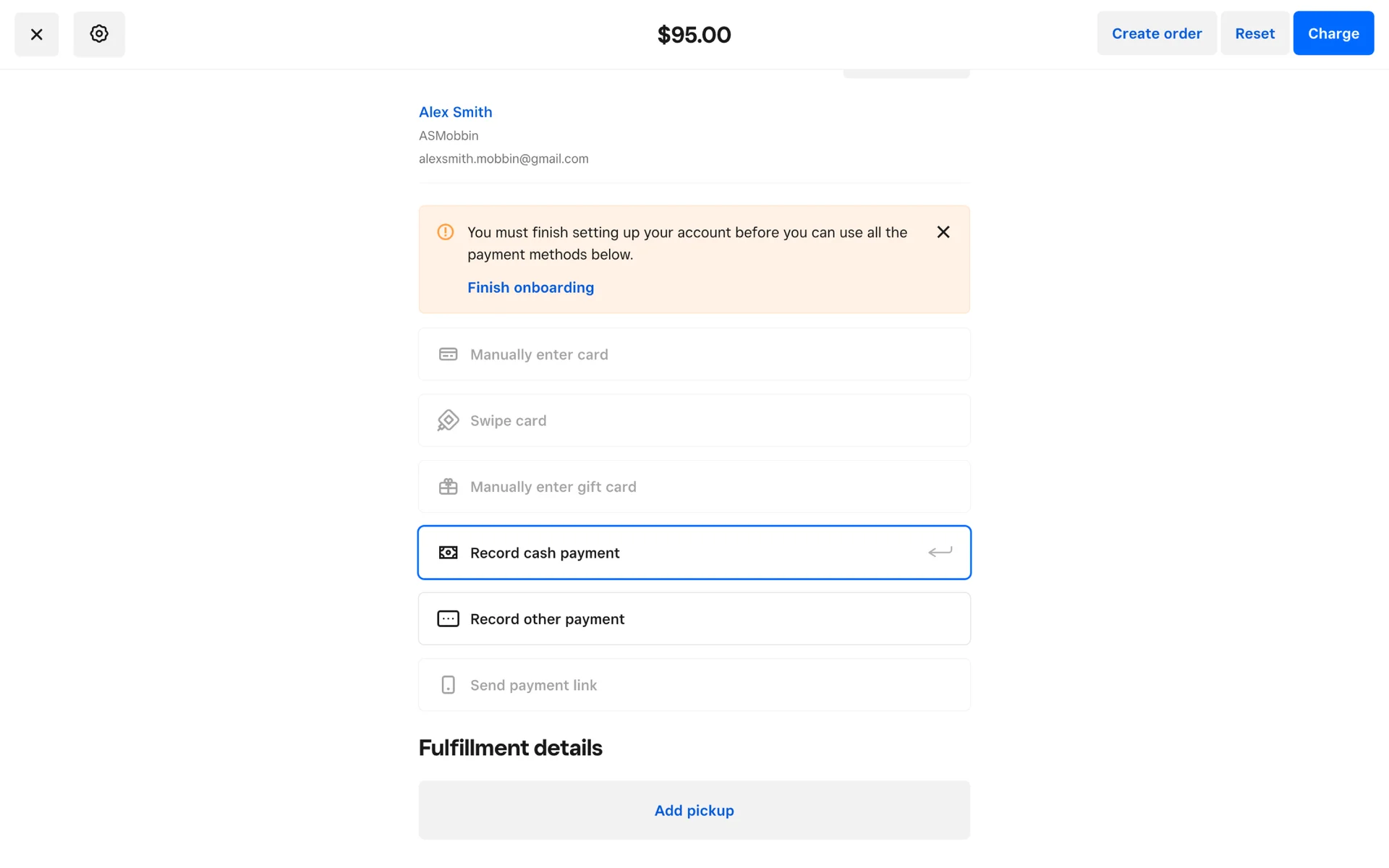Click the gift card icon
This screenshot has height=868, width=1389.
(x=448, y=487)
